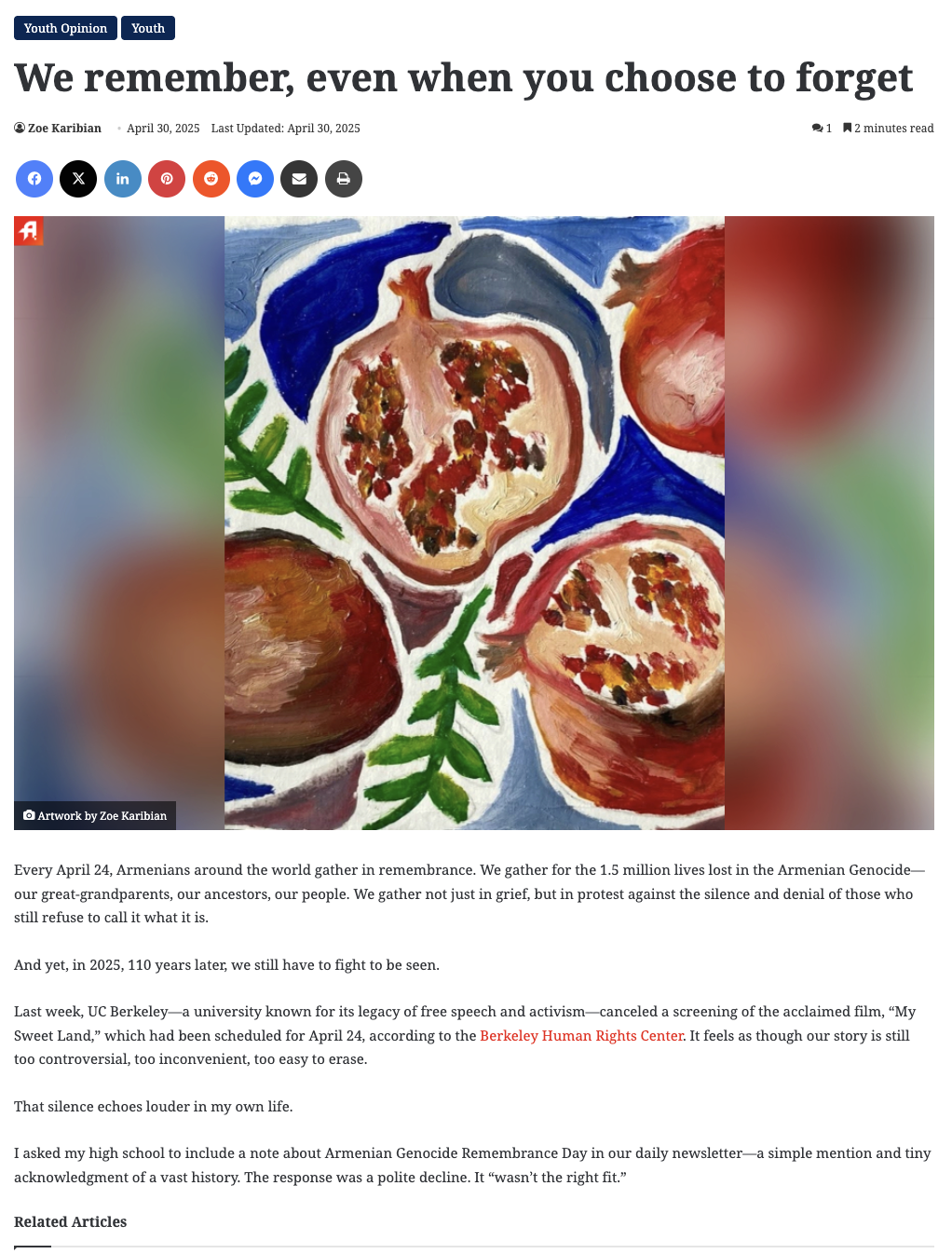Click the Artwork by Zoe Karibian caption

(95, 815)
